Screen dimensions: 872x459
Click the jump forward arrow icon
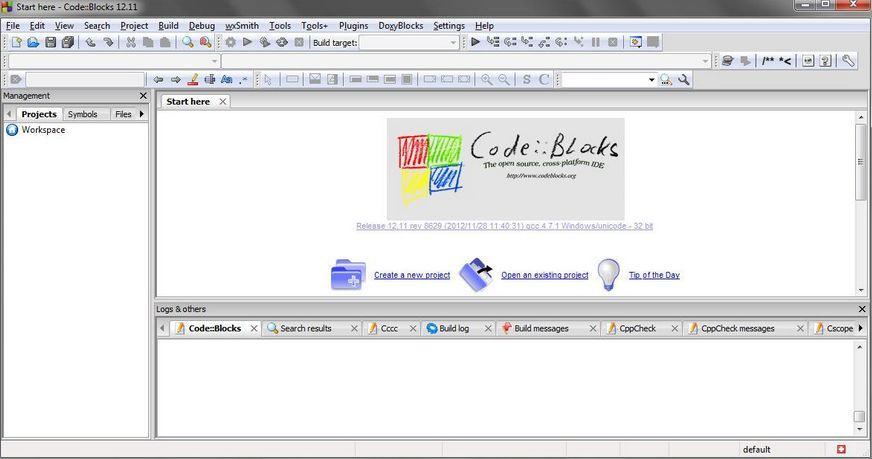tap(176, 80)
